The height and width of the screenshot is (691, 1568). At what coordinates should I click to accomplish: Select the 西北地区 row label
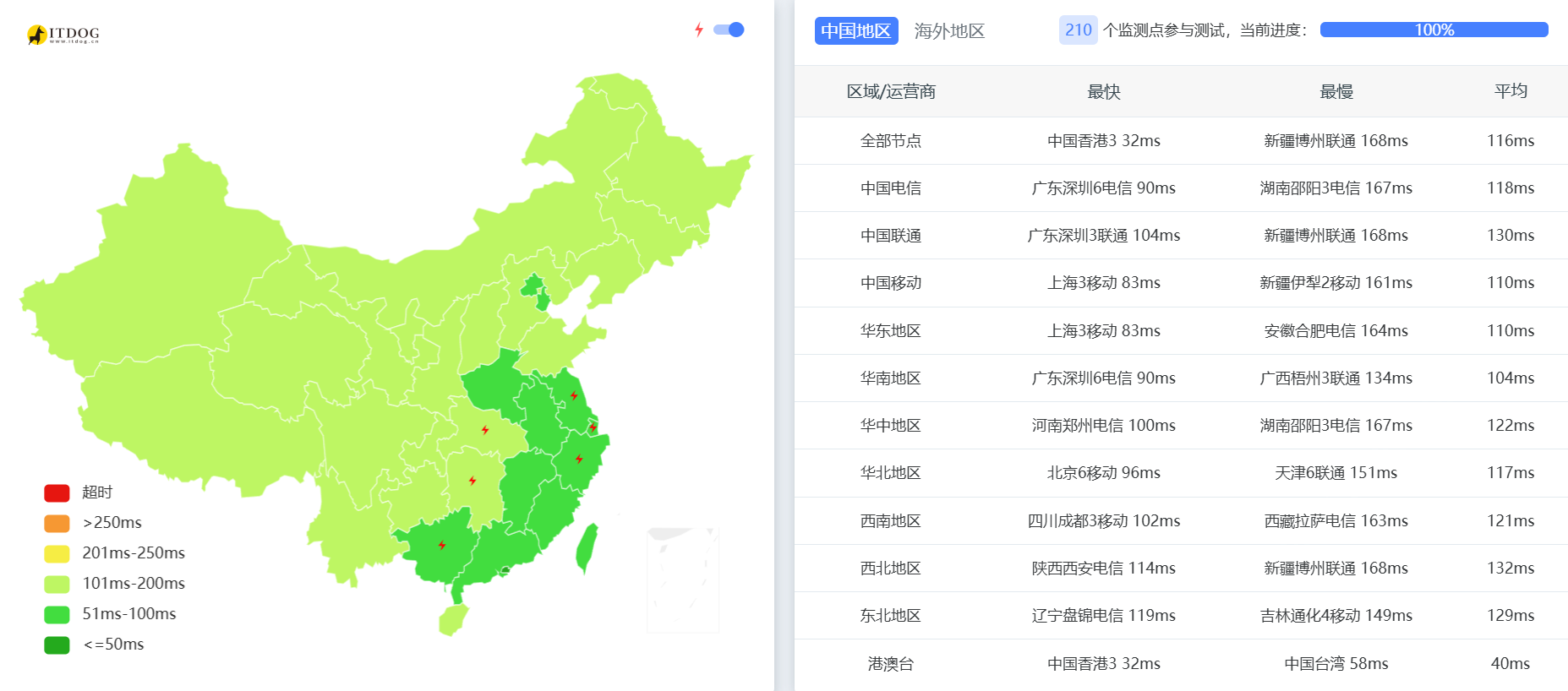pos(891,569)
